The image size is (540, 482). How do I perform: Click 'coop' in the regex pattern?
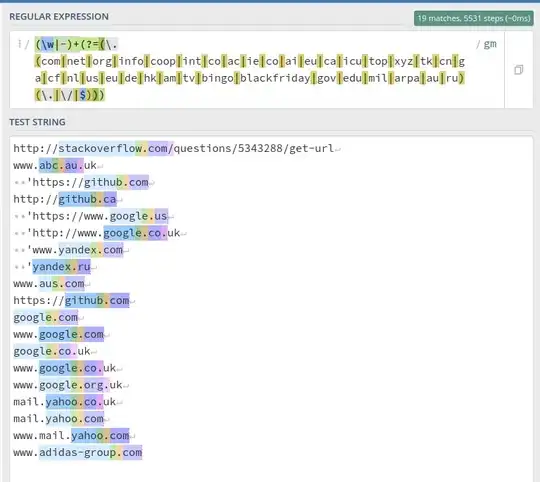tap(163, 61)
